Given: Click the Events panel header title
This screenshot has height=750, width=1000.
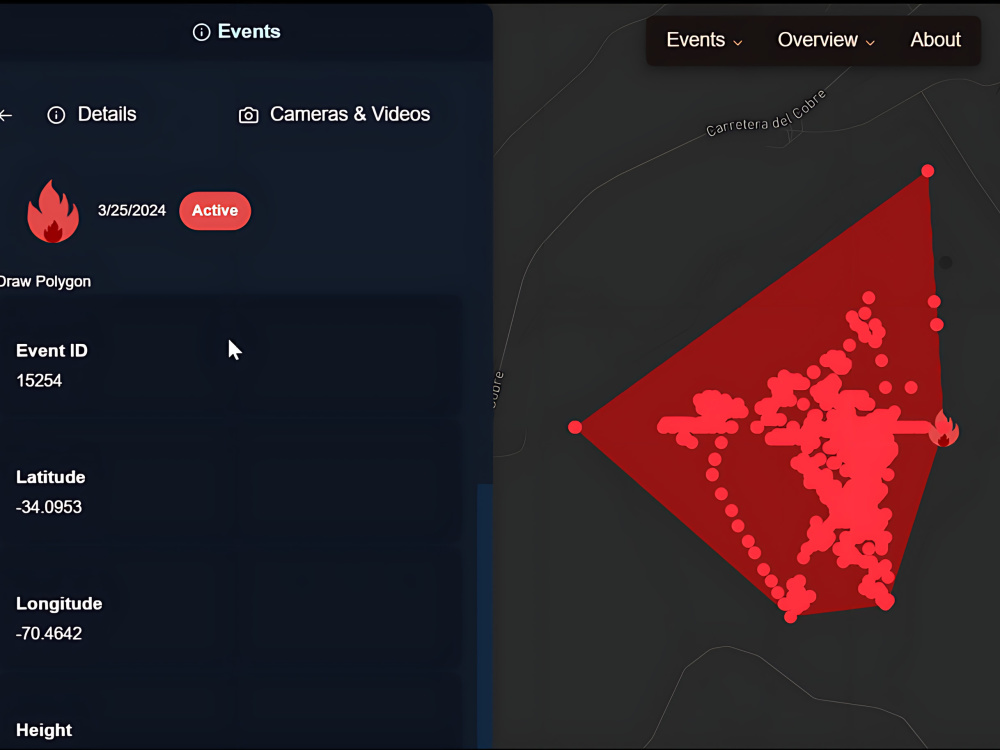Looking at the screenshot, I should coord(249,31).
